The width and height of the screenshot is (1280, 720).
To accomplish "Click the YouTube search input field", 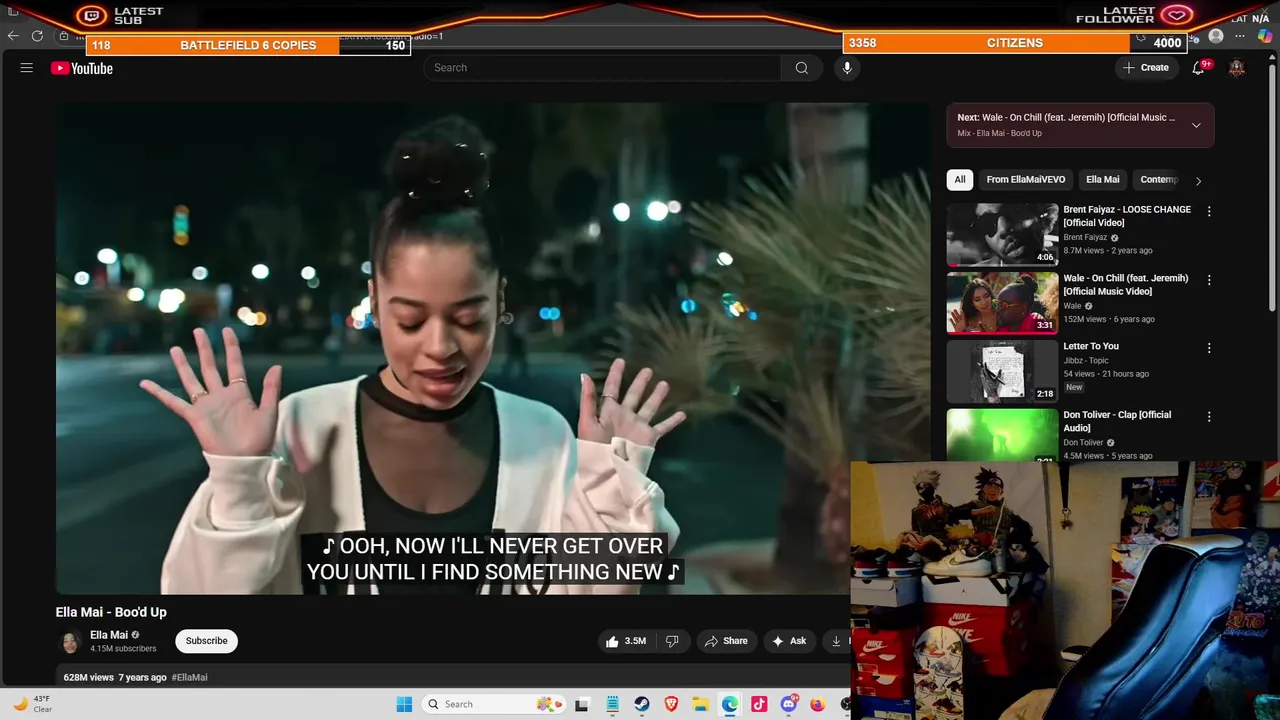I will 602,68.
